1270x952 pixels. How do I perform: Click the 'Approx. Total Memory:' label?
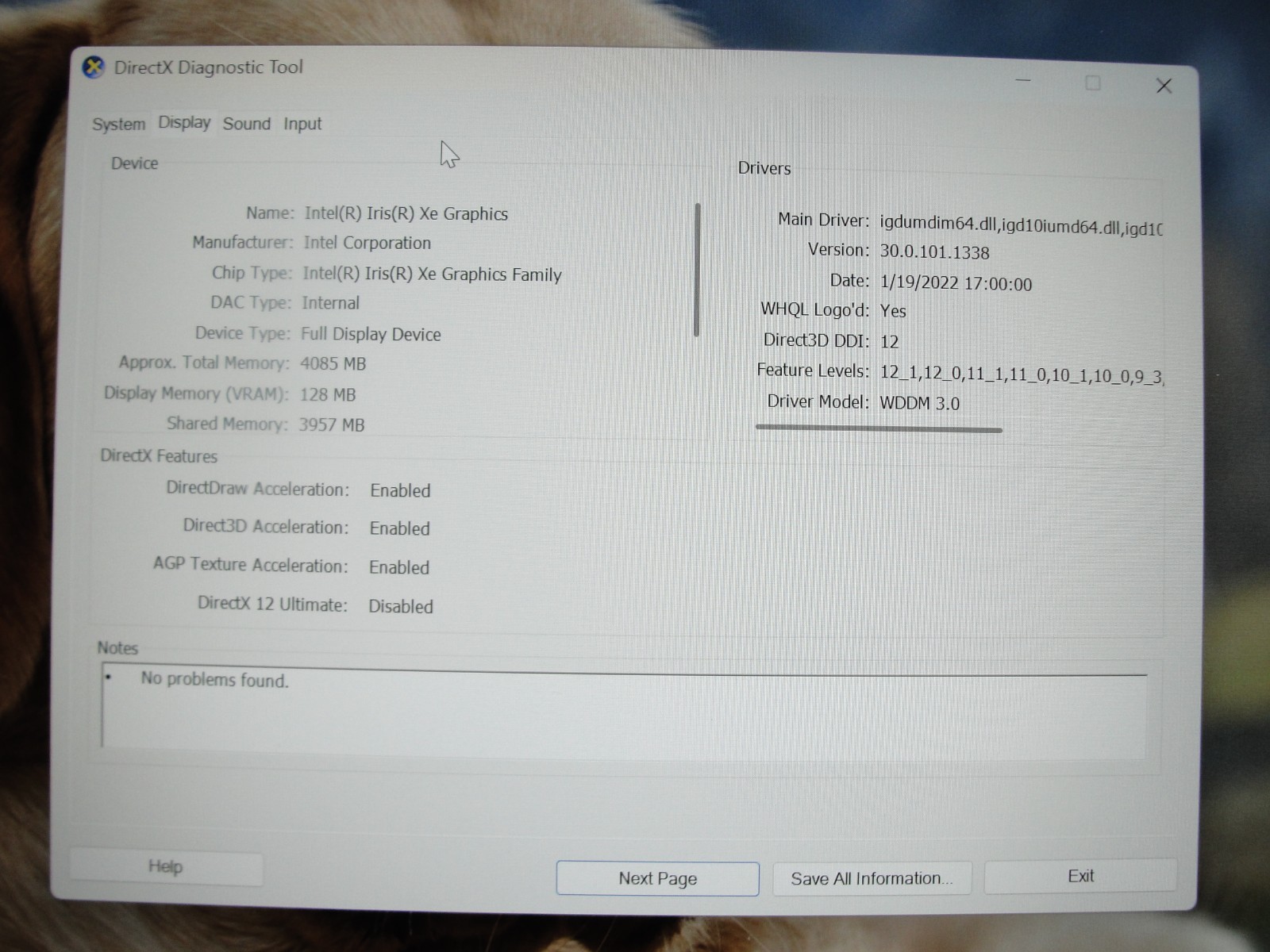coord(204,363)
